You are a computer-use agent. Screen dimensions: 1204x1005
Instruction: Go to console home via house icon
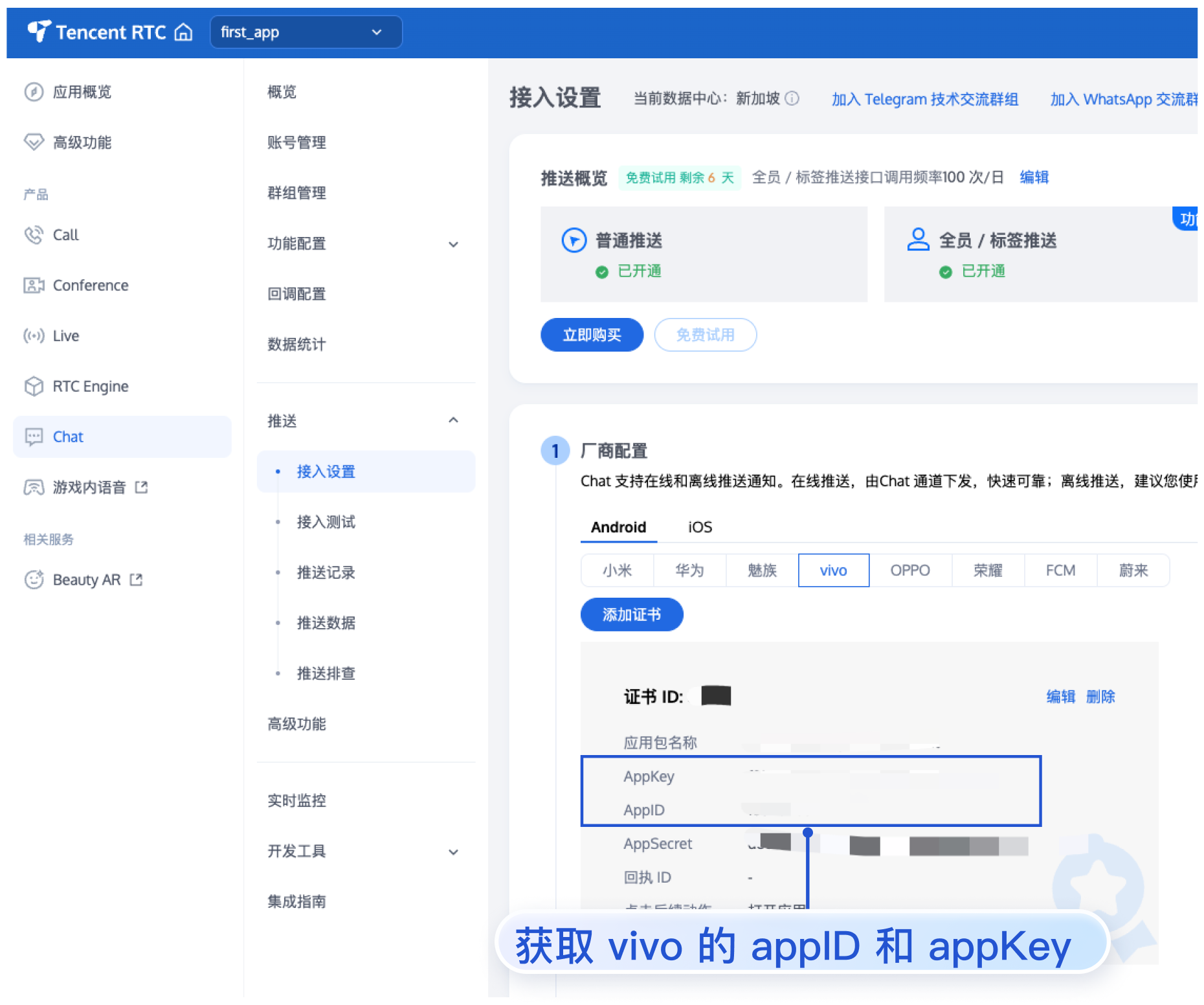[184, 32]
